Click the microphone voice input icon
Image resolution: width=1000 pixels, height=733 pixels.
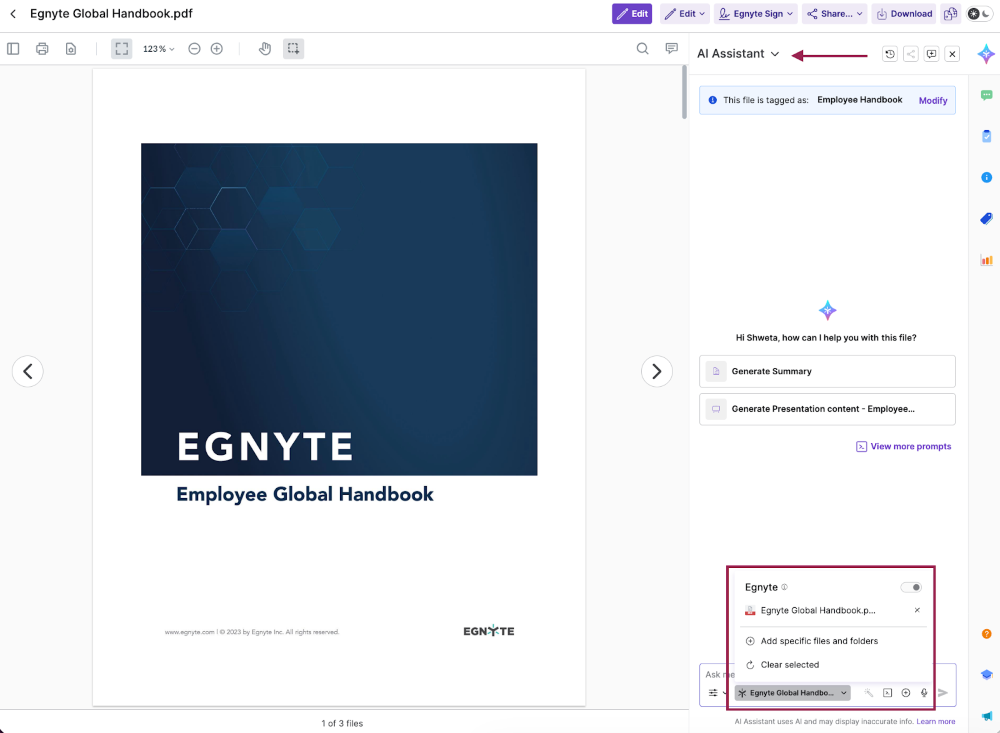924,693
